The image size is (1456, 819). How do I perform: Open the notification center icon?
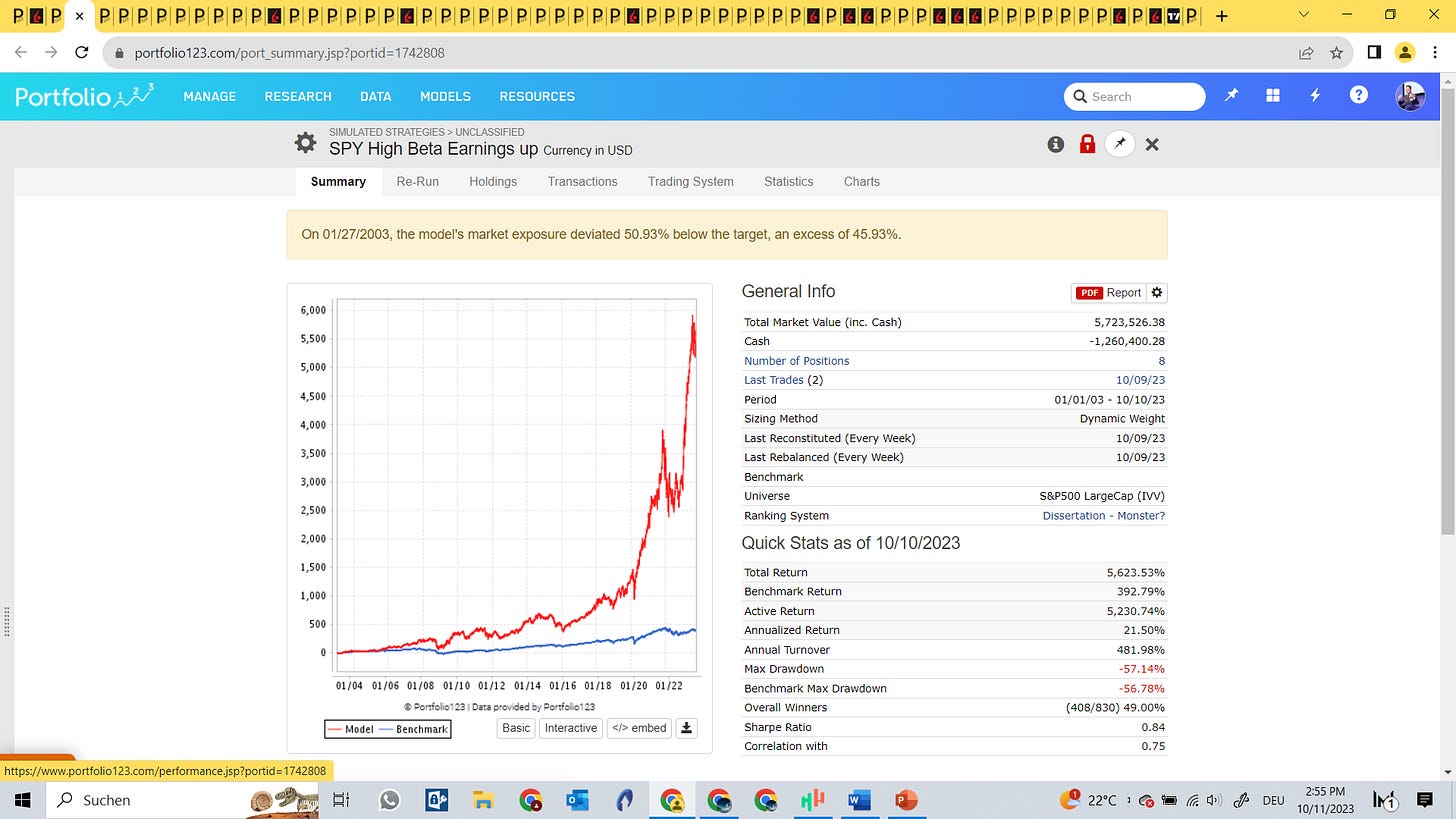(1425, 800)
